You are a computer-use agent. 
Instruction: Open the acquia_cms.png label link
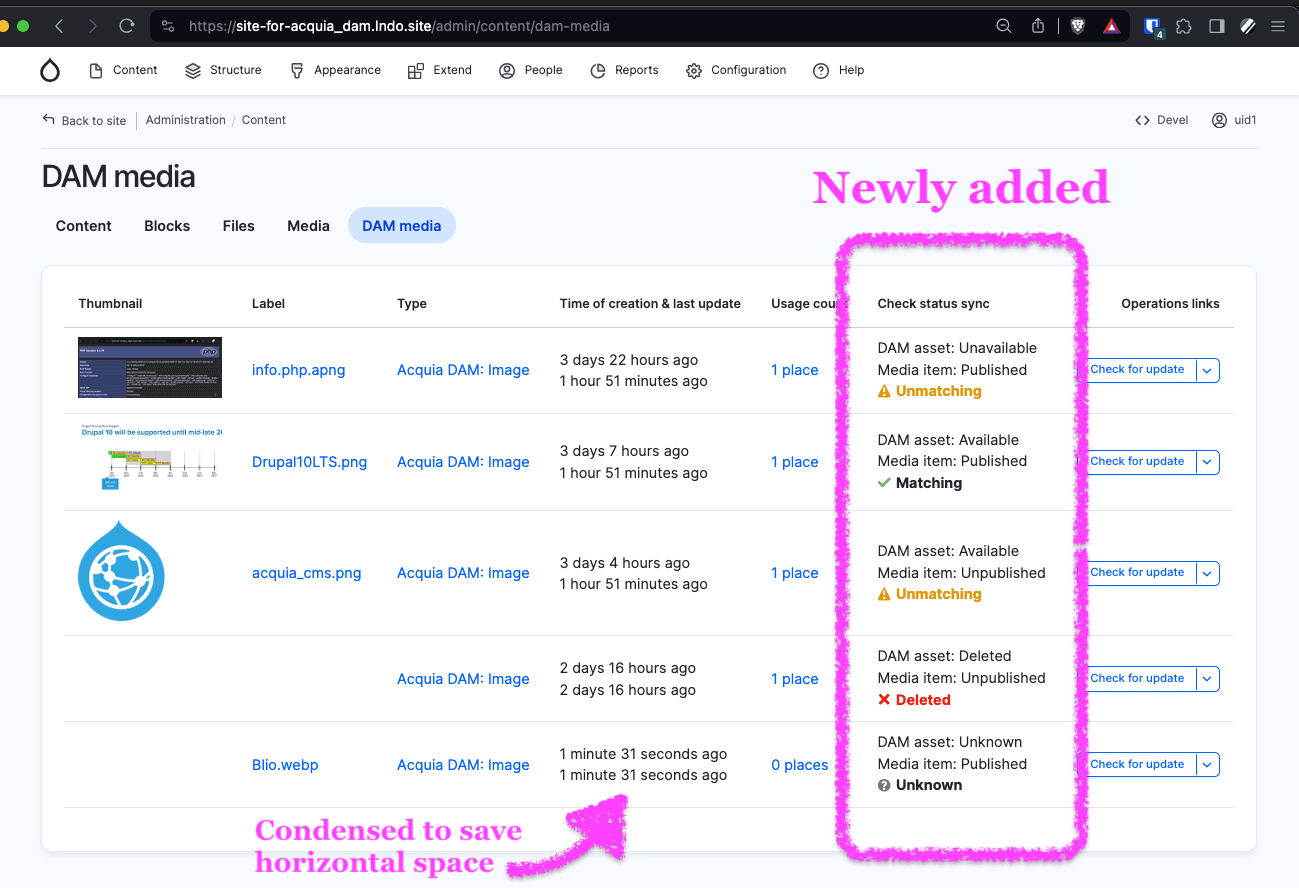(x=307, y=573)
